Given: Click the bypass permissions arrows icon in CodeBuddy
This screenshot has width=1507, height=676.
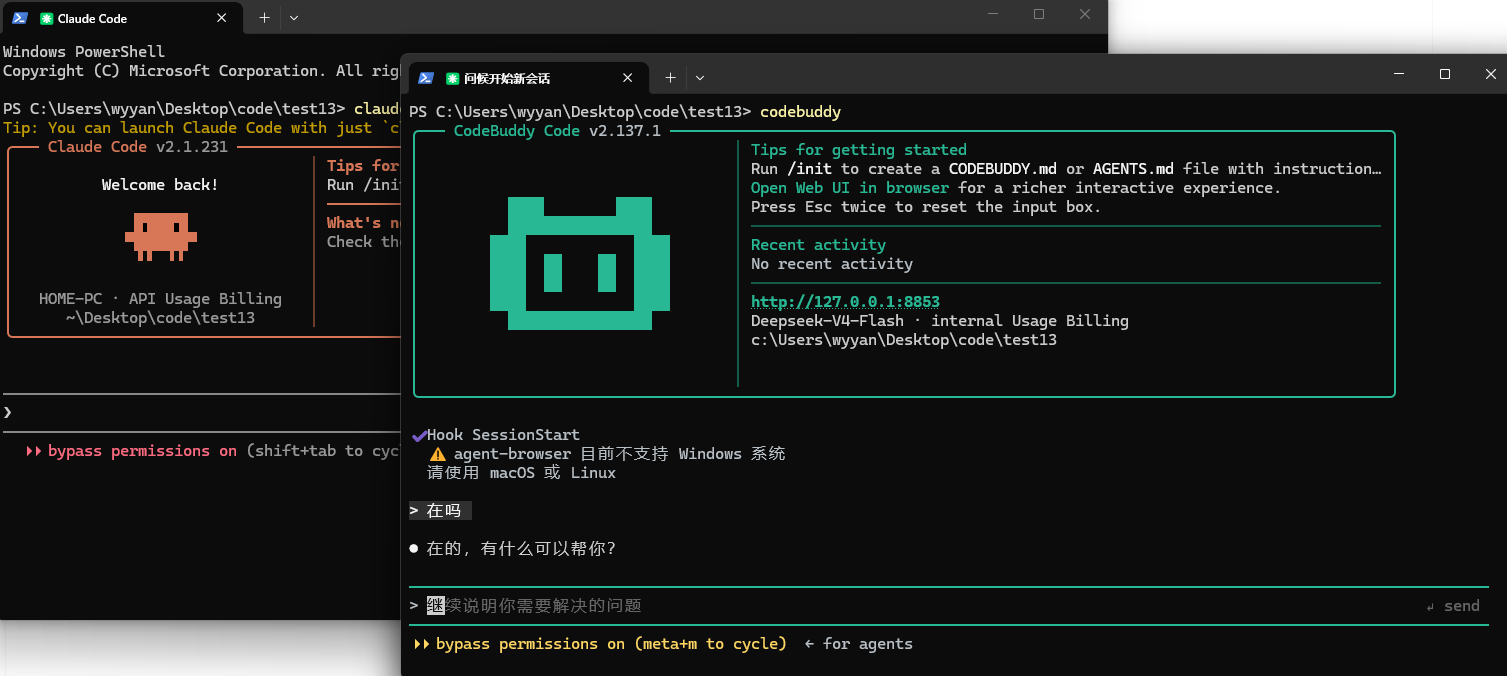Looking at the screenshot, I should (421, 645).
